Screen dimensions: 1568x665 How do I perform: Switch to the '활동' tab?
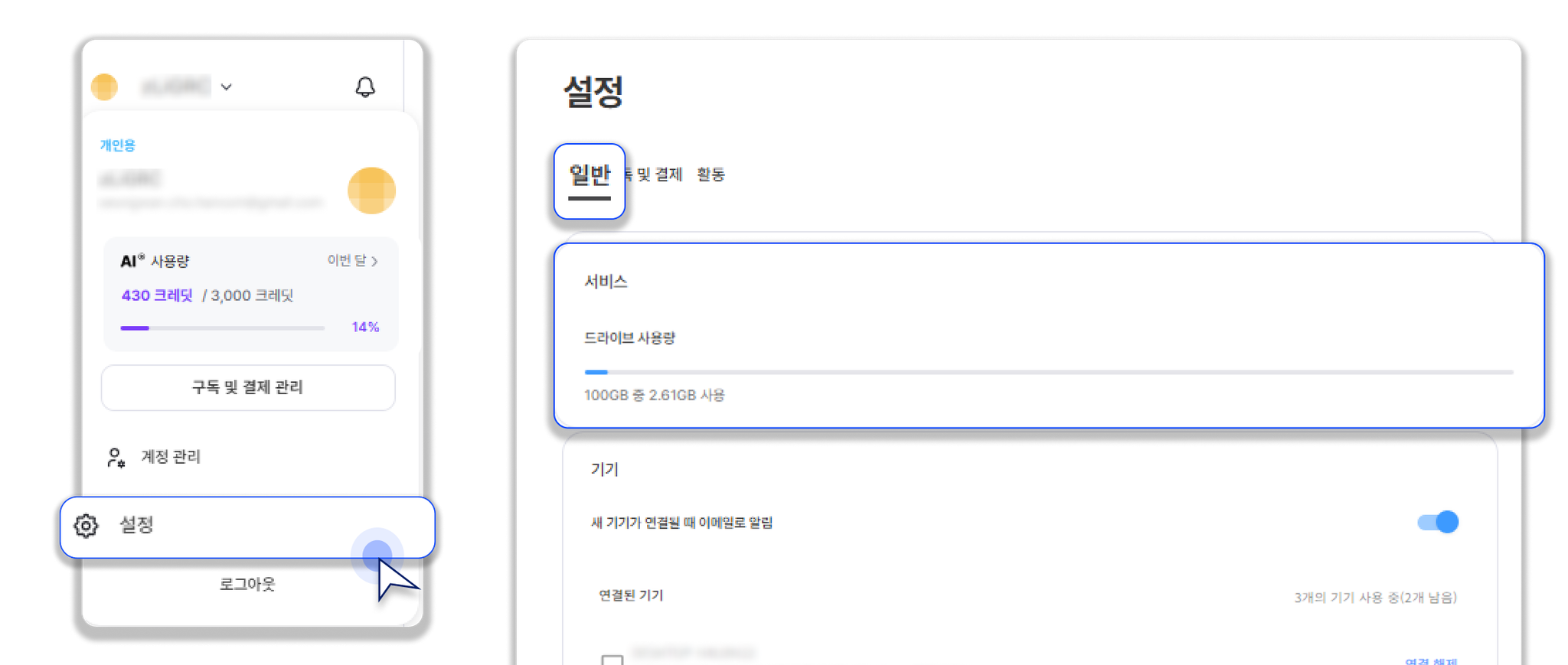tap(710, 174)
